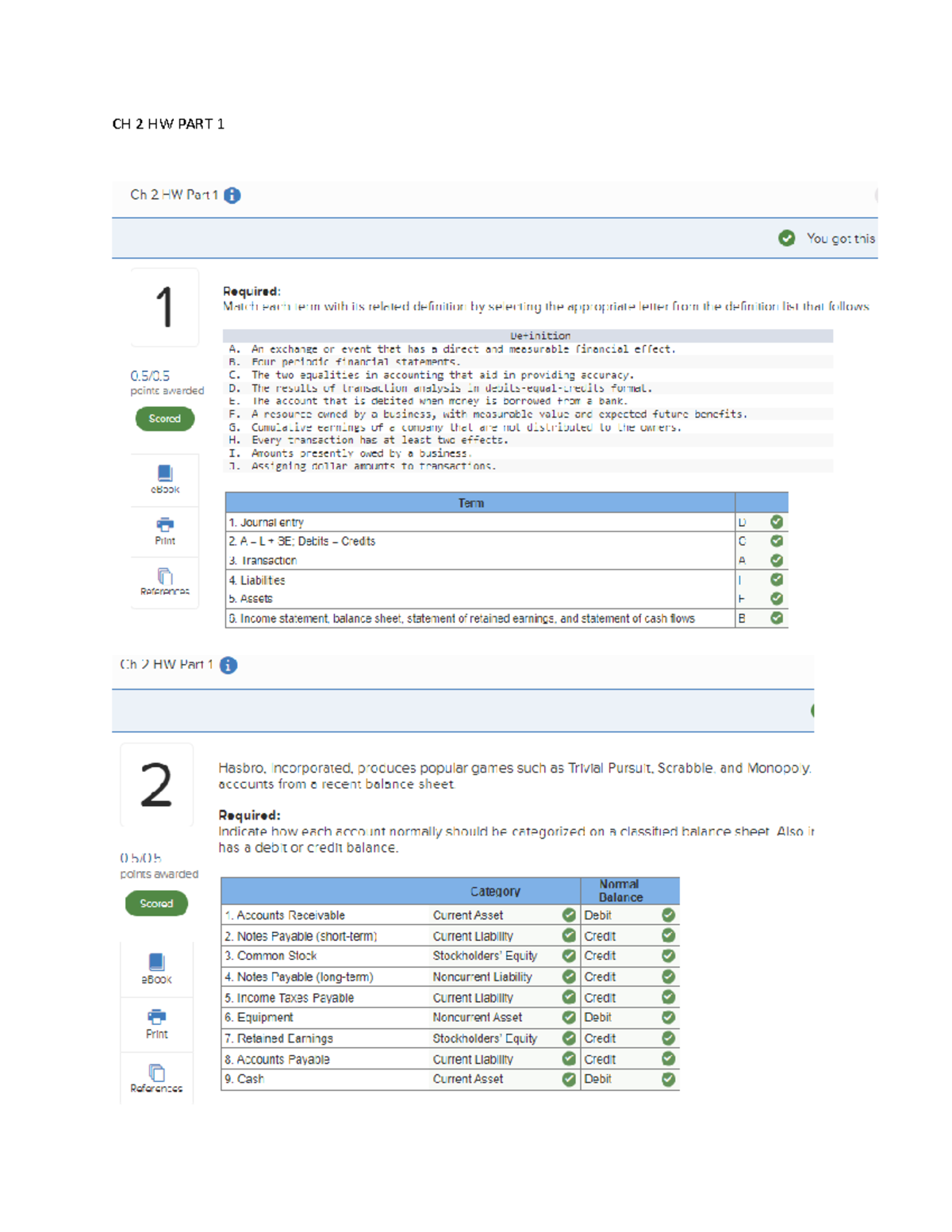Click the Scored badge for question 1
Viewport: 952px width, 1232px height.
pyautogui.click(x=164, y=418)
